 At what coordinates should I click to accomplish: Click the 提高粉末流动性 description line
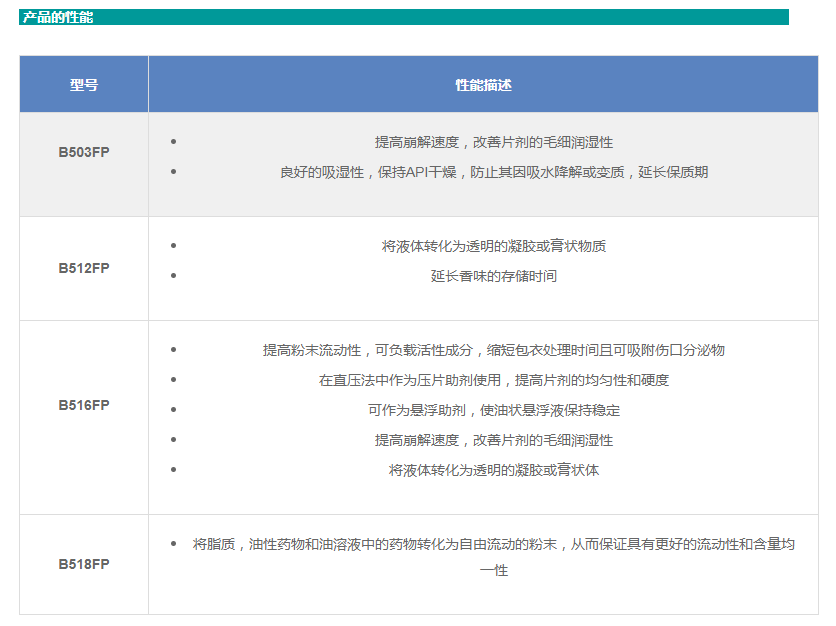(494, 350)
